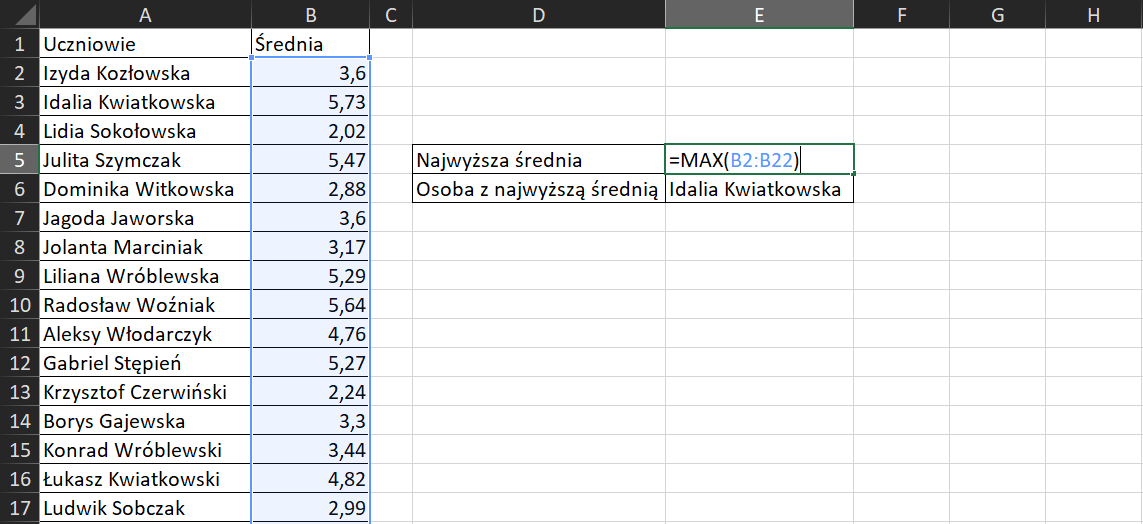The width and height of the screenshot is (1143, 524).
Task: Click the 'Osoba z najwyższą średnią' cell
Action: pyautogui.click(x=539, y=189)
